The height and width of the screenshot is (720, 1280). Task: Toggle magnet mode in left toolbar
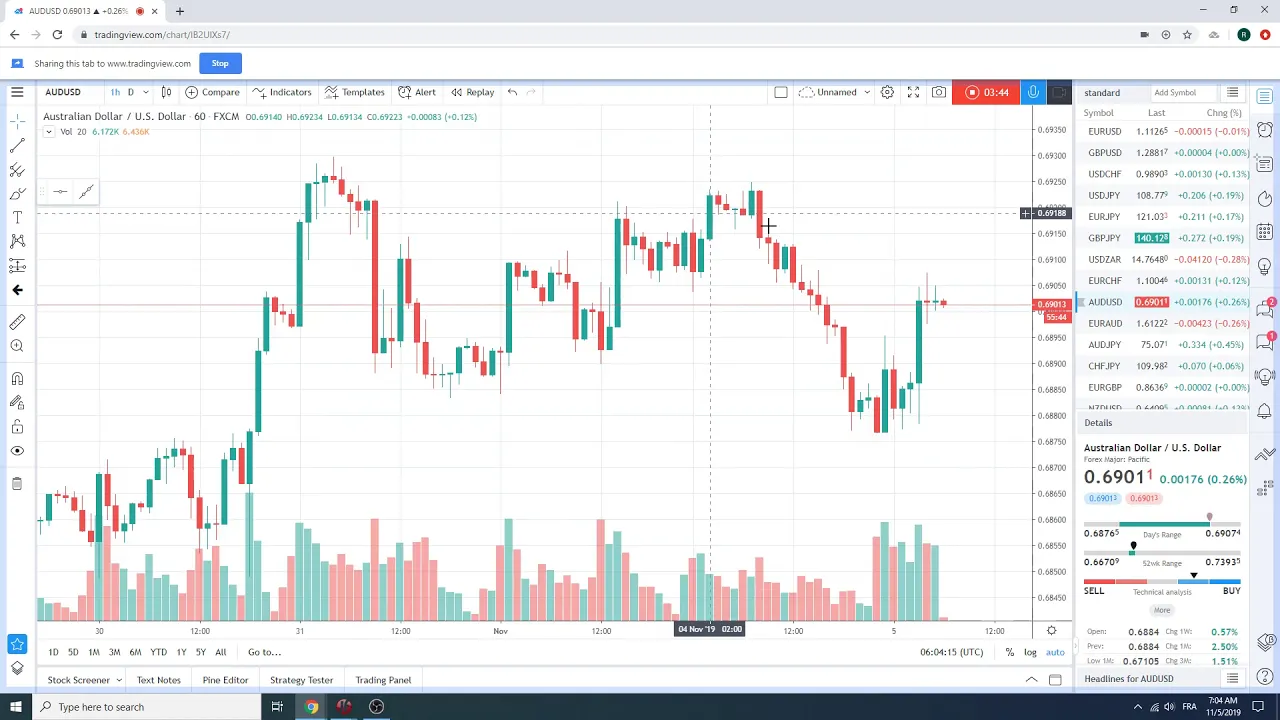(17, 378)
